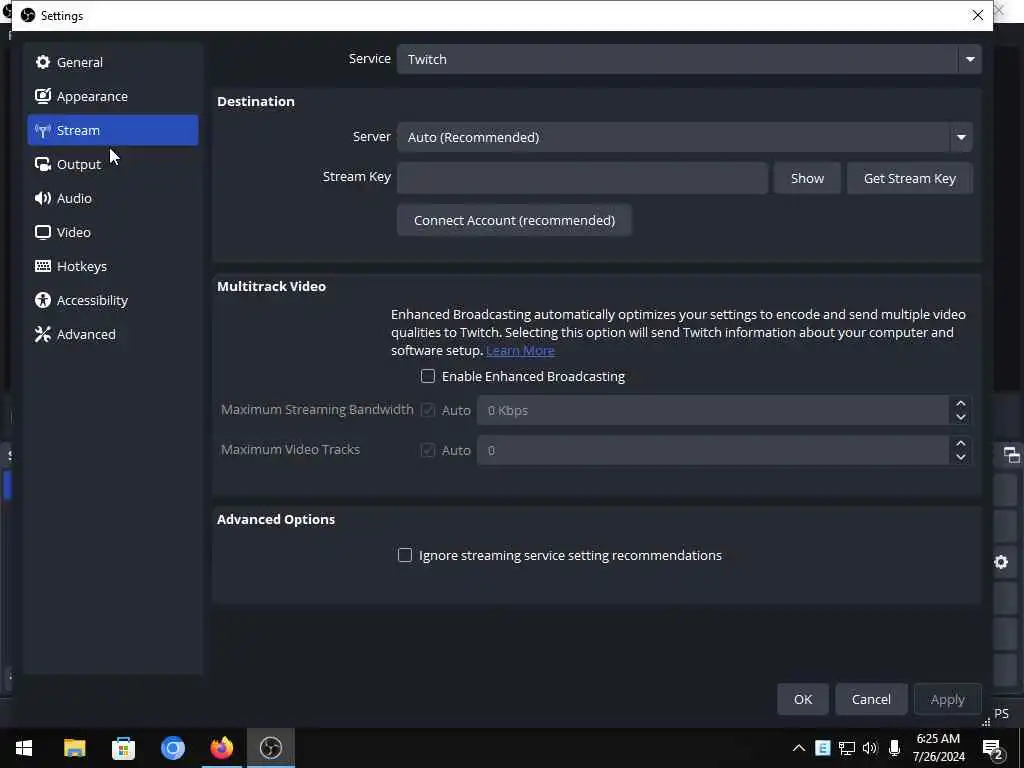The image size is (1024, 768).
Task: Confirm settings with OK
Action: click(x=803, y=699)
